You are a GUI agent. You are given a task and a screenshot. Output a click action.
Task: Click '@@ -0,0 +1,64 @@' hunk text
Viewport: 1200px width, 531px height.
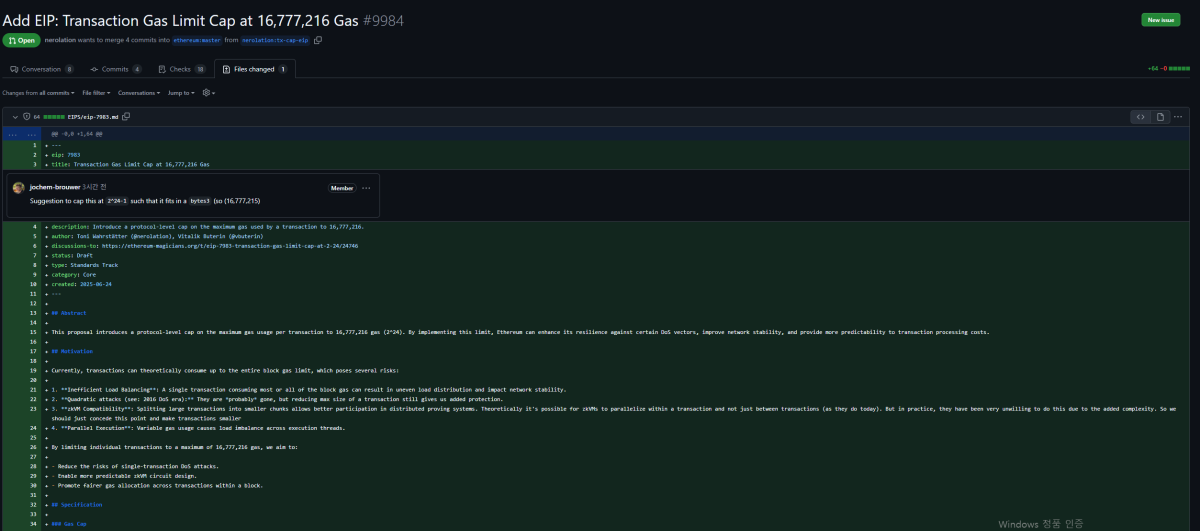click(76, 133)
